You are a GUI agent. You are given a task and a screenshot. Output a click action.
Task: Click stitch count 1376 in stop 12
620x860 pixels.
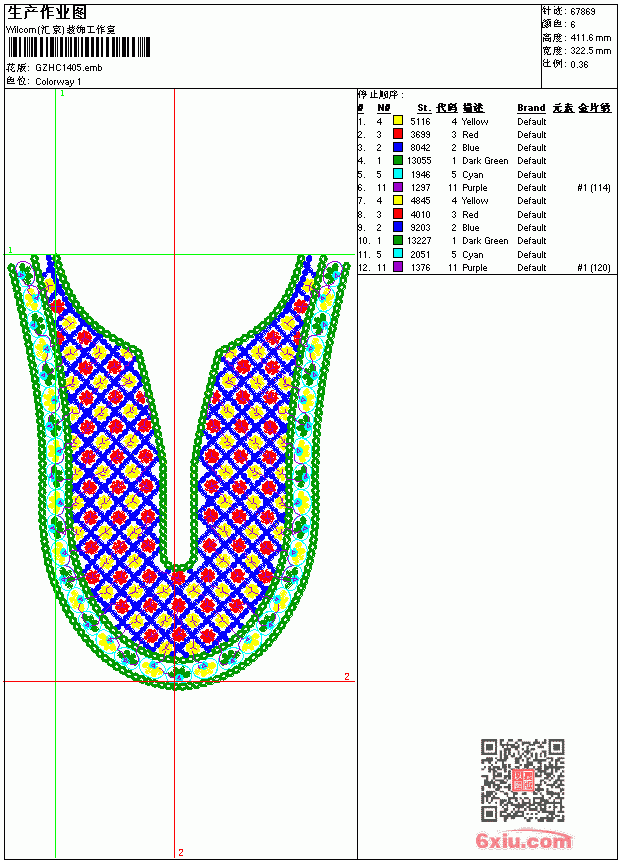coord(420,268)
